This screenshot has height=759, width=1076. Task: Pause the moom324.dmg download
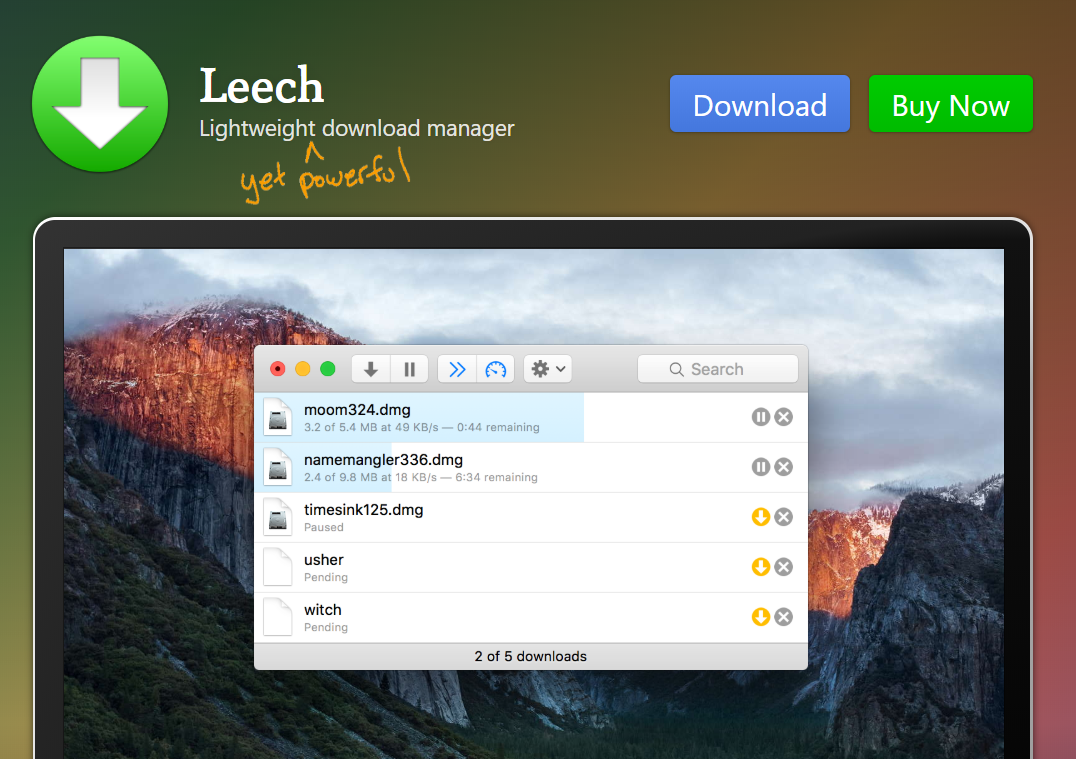[760, 417]
